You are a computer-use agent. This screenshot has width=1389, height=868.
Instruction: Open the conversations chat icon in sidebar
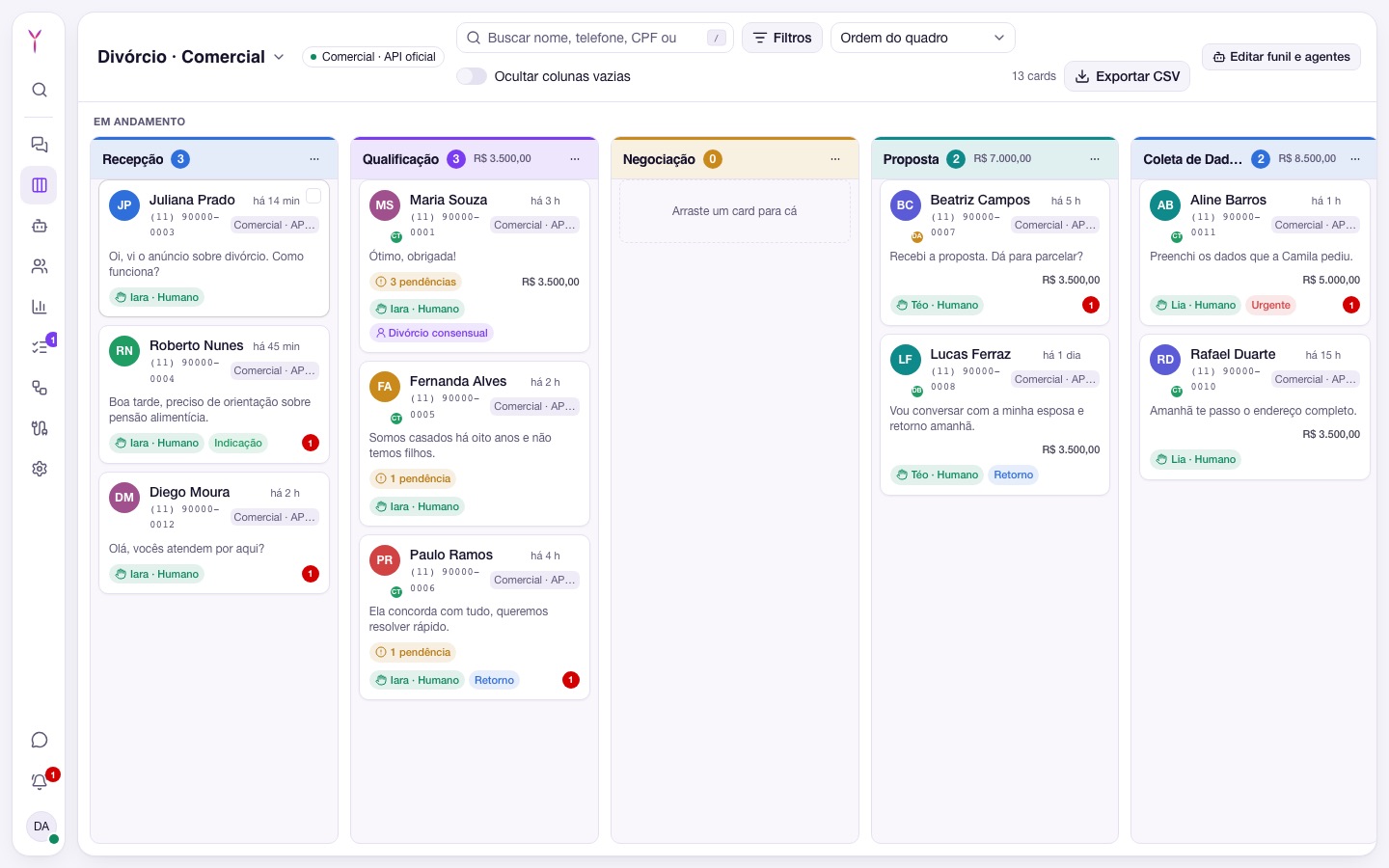40,145
